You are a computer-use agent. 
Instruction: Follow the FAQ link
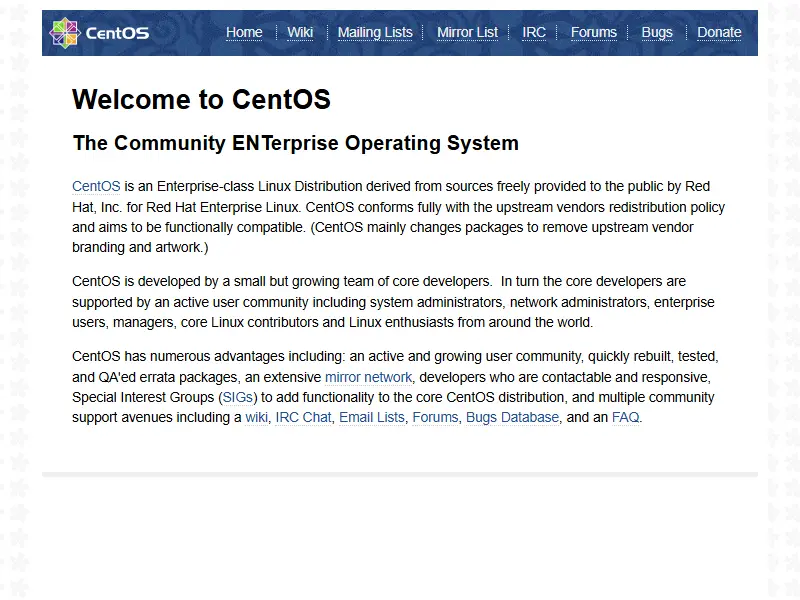coord(626,417)
